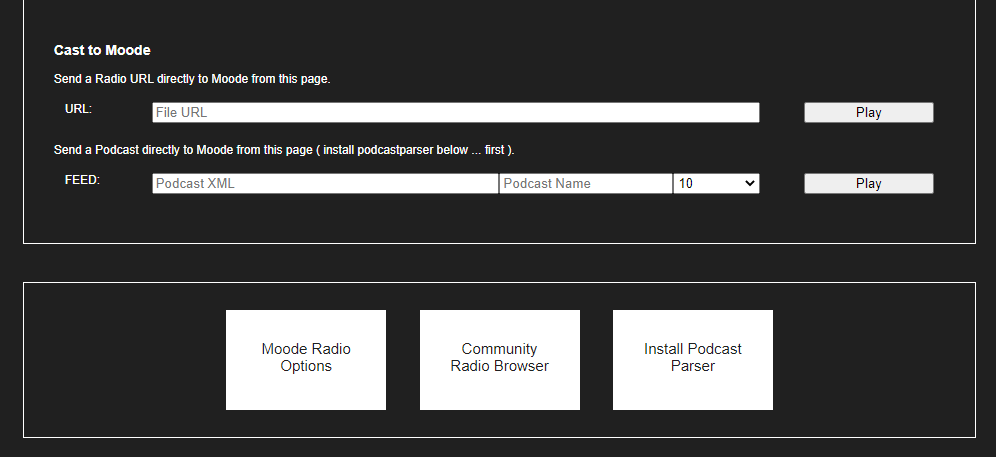Open the Community Radio Browser tile

[x=499, y=360]
